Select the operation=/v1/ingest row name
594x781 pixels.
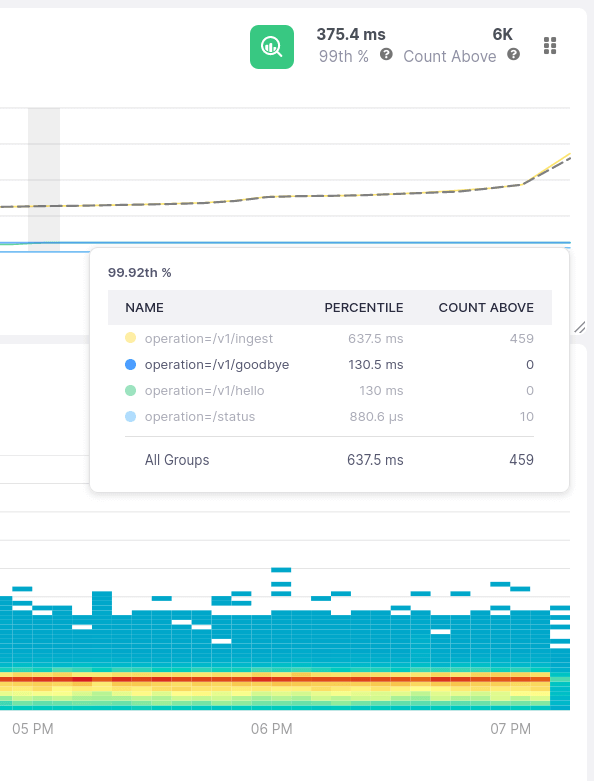coord(209,339)
